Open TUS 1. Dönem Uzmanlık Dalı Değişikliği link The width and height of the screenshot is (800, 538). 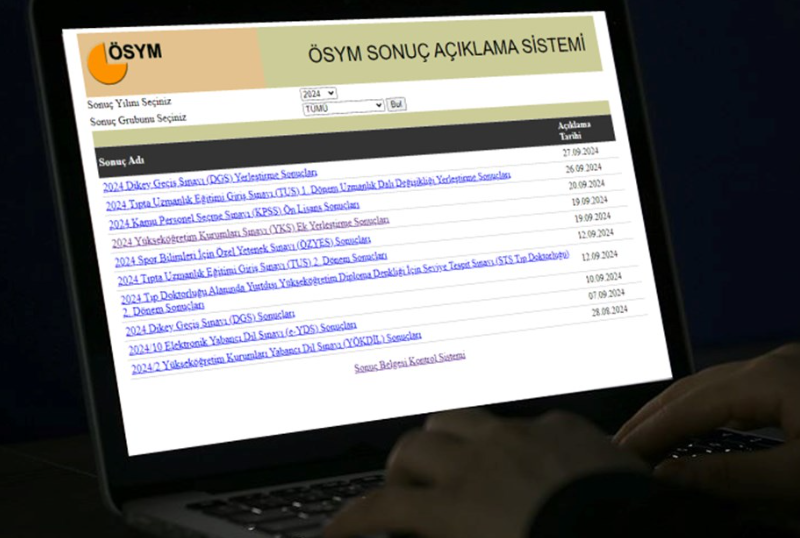point(308,190)
